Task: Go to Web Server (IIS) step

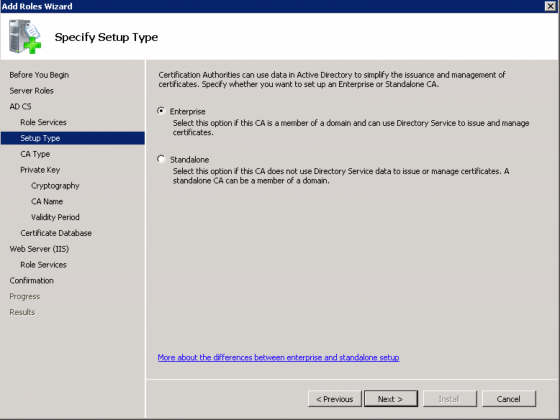Action: tap(39, 249)
